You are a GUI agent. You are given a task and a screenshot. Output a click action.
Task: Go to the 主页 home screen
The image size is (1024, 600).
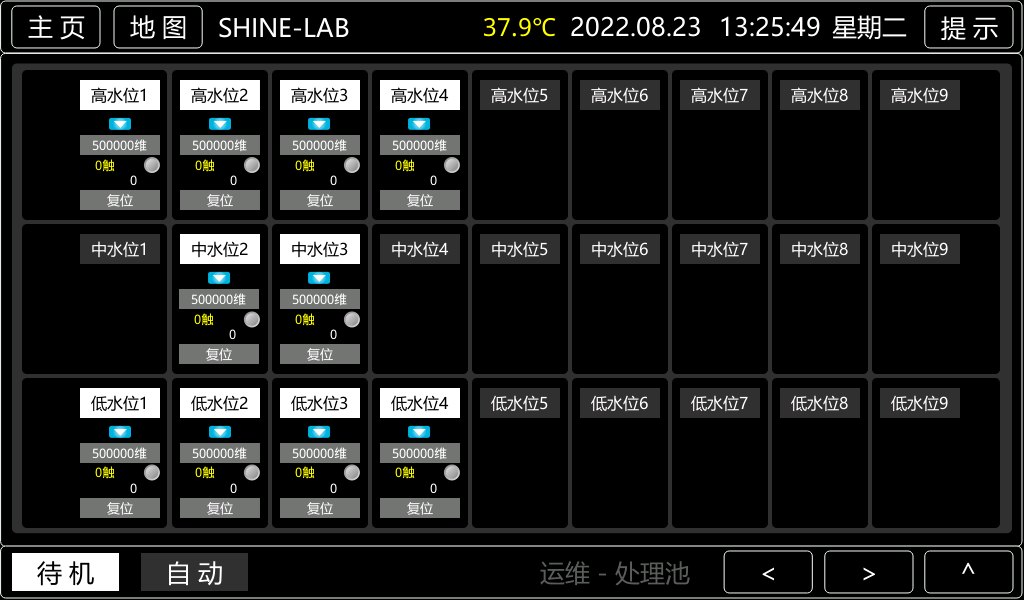[56, 27]
